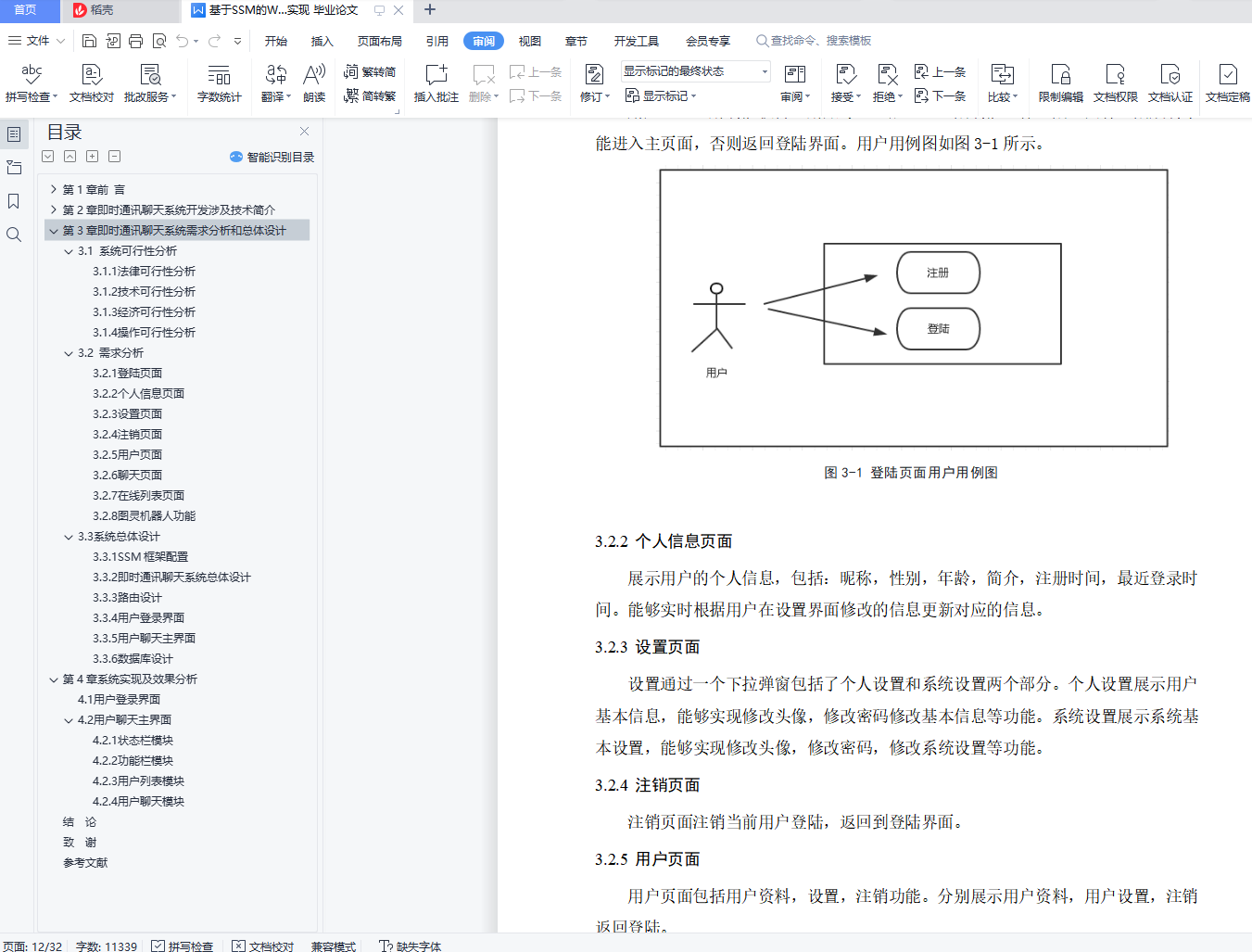This screenshot has width=1252, height=952.
Task: Open document permissions (文档权限)
Action: coord(1115,83)
